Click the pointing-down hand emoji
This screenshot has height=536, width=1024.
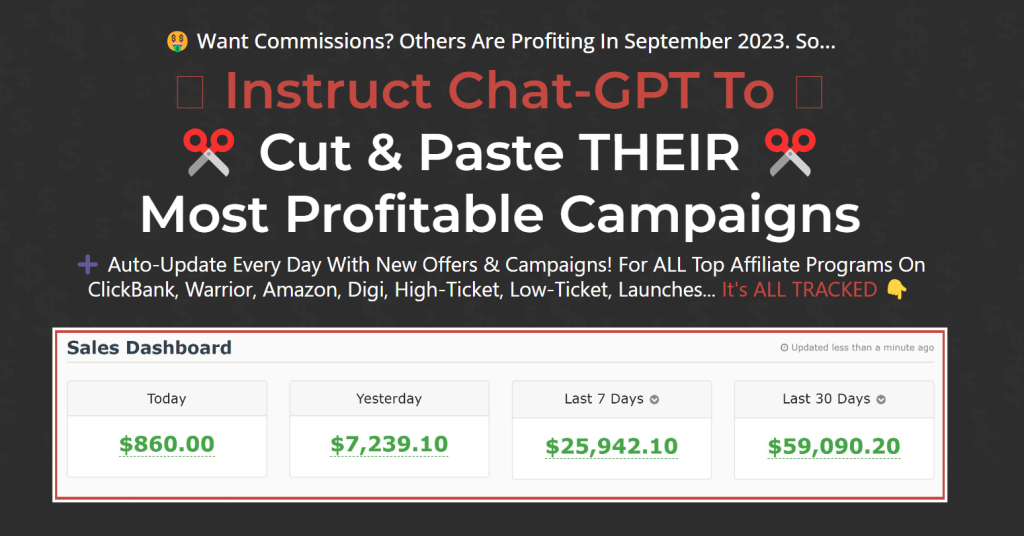click(x=897, y=289)
